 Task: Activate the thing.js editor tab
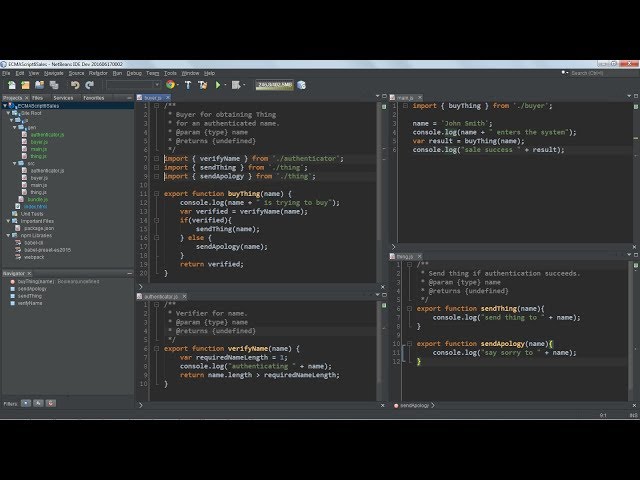(404, 257)
